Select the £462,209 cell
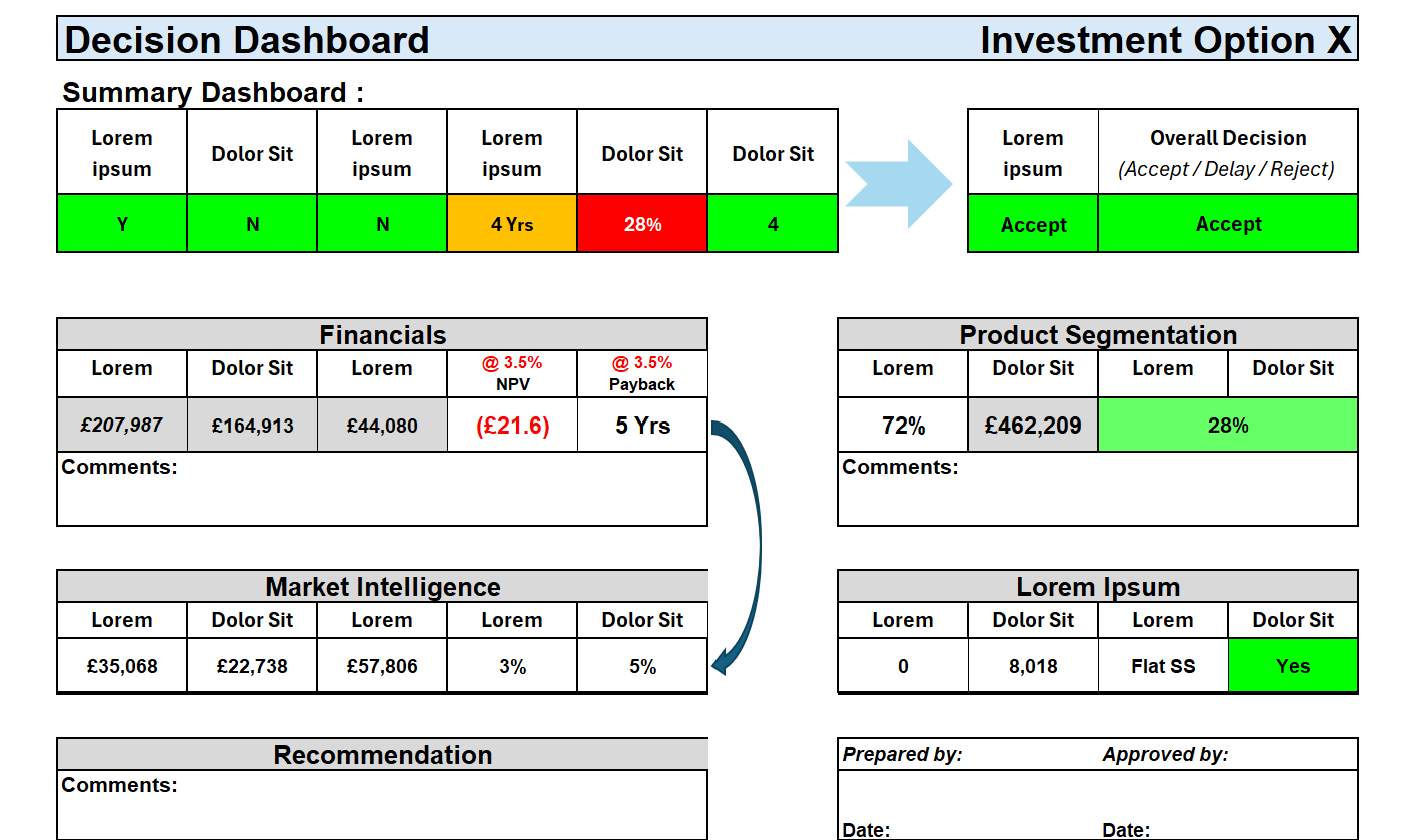The width and height of the screenshot is (1426, 840). tap(1033, 426)
